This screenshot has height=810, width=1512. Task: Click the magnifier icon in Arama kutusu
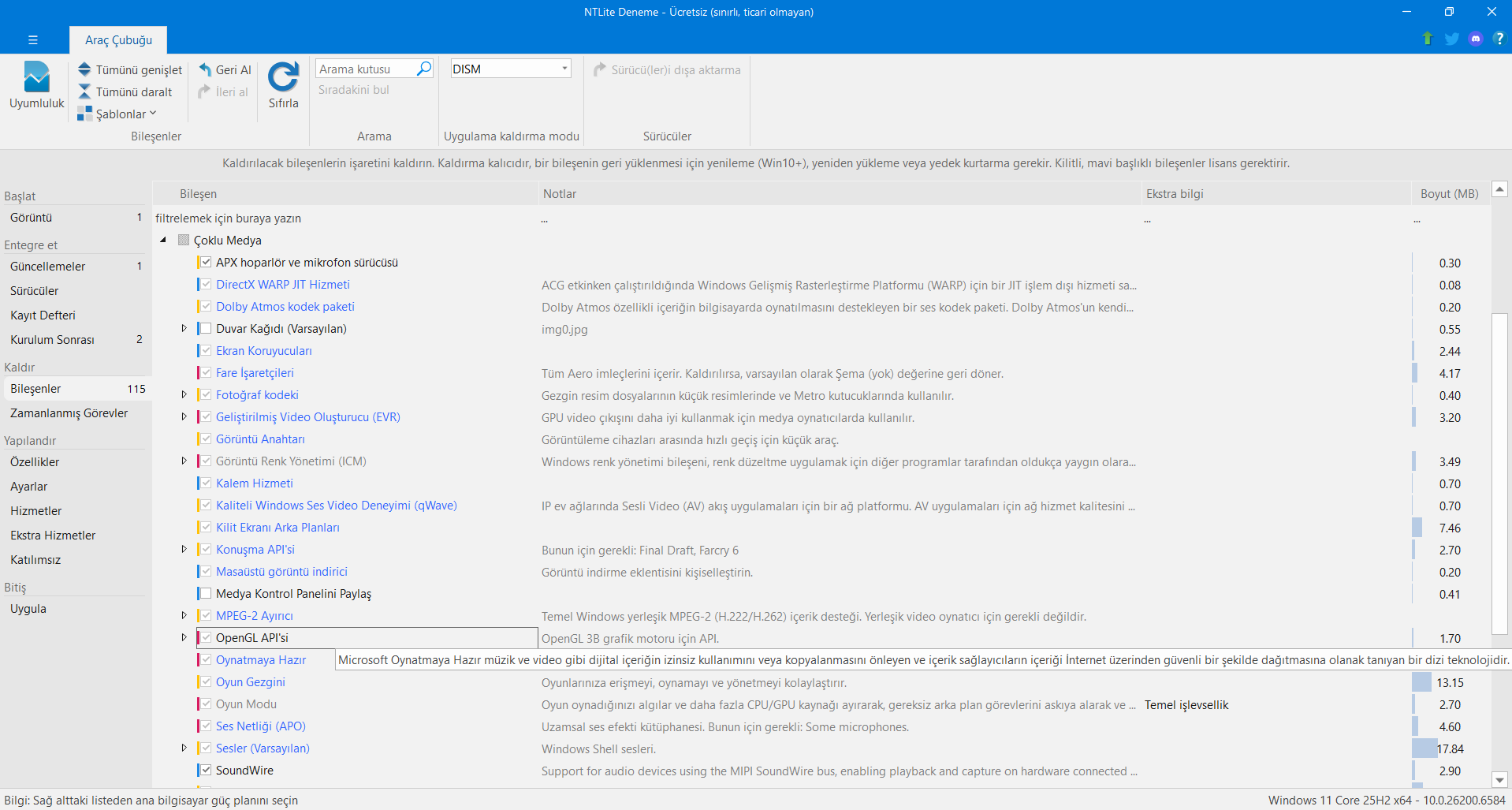click(424, 69)
